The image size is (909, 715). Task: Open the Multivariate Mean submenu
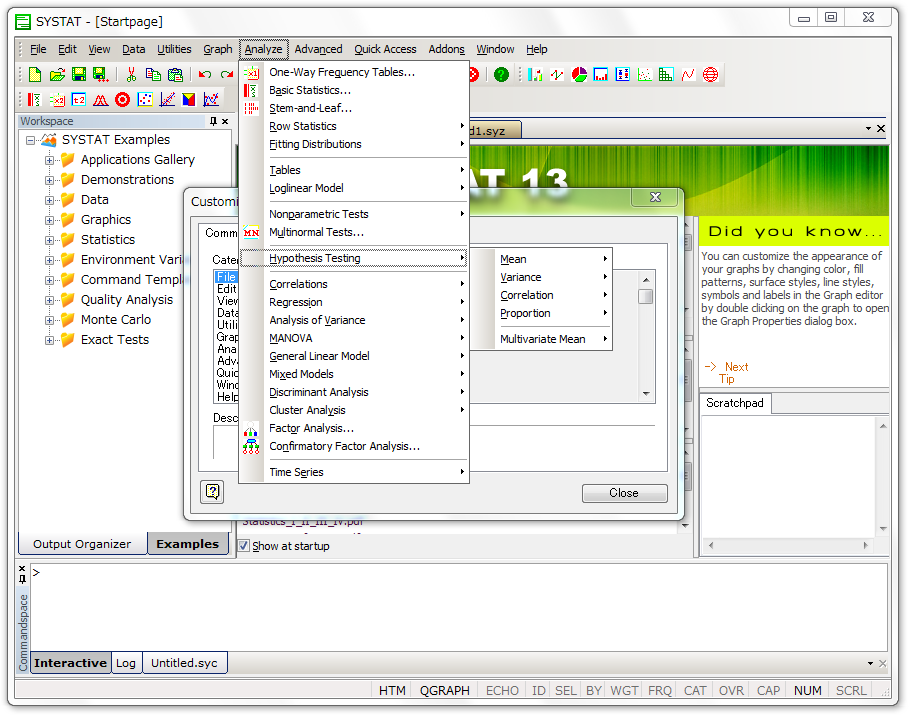(x=541, y=339)
